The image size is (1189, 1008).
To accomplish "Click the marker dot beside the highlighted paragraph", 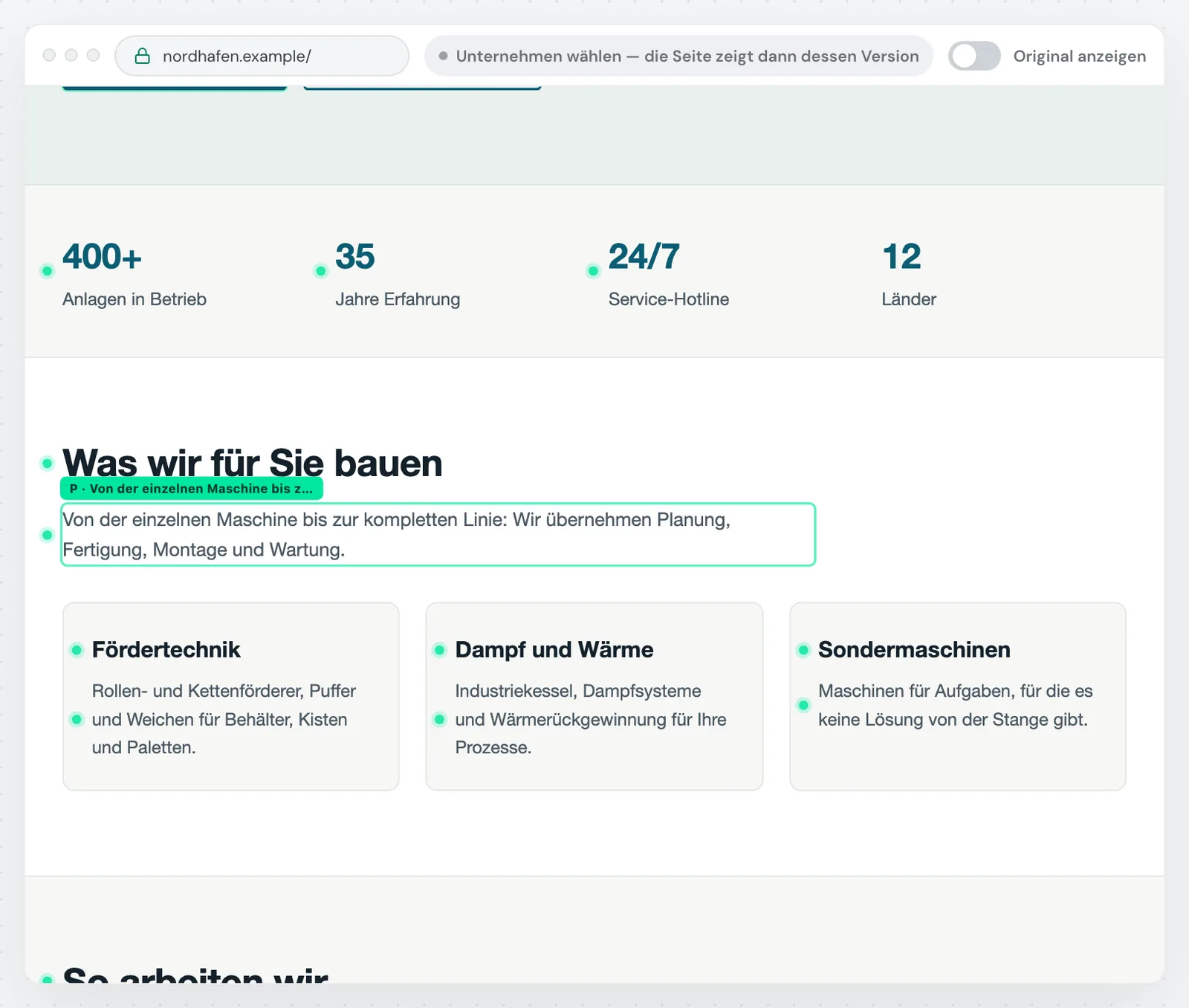I will coord(48,535).
